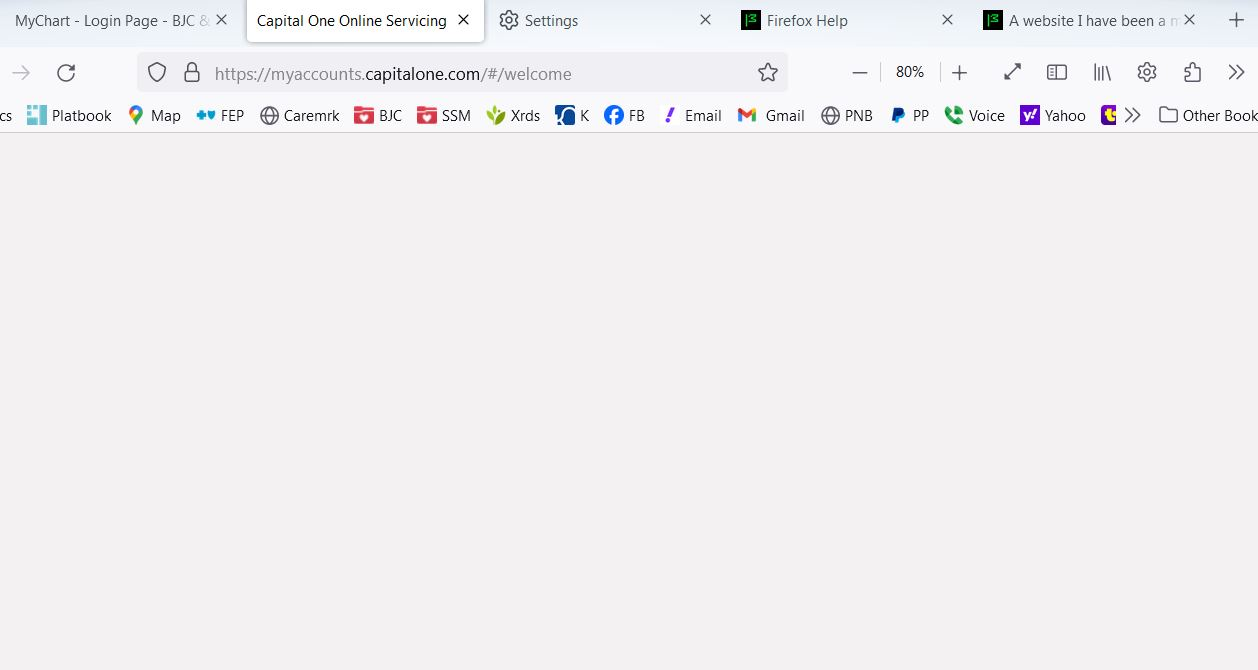Open the PP PayPal bookmark
This screenshot has width=1258, height=670.
[910, 115]
